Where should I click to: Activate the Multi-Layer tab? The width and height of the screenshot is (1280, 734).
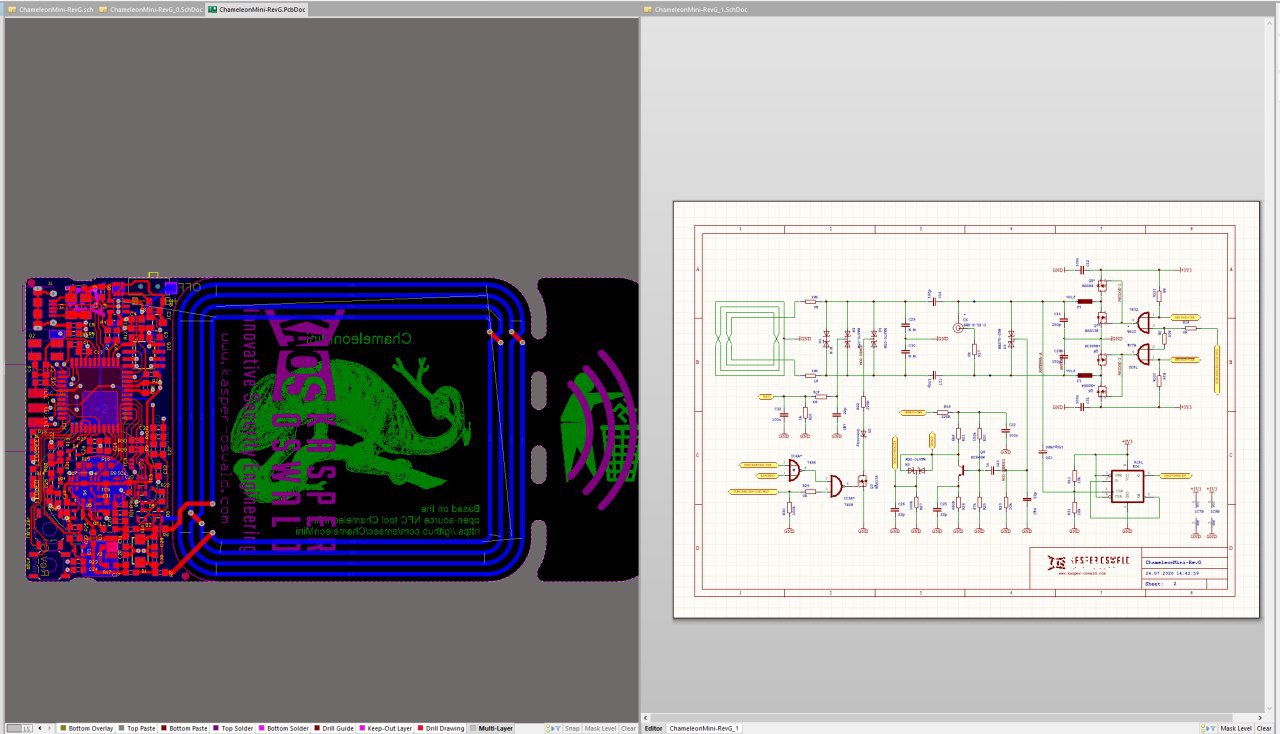[x=491, y=728]
